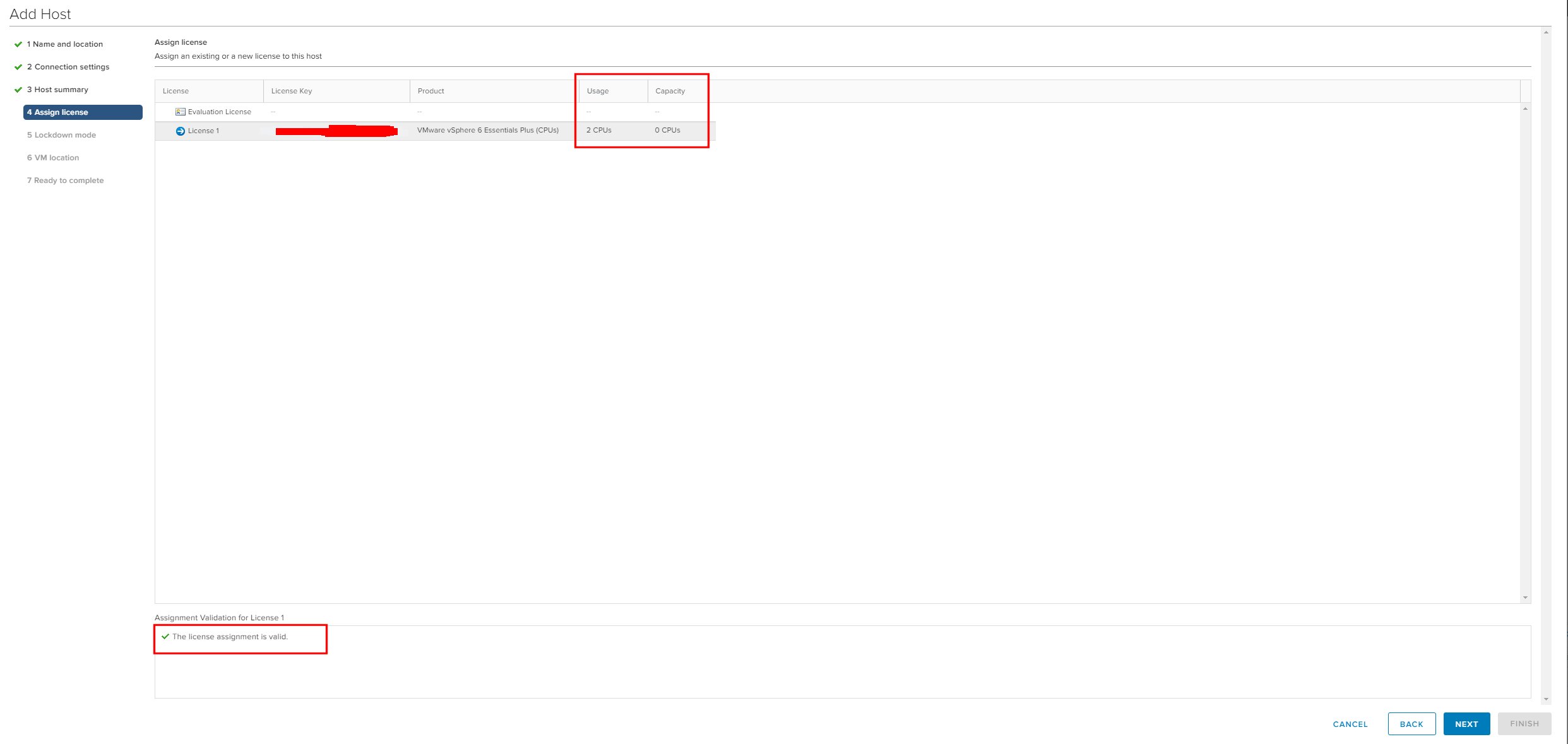Screen dimensions: 1568x744
Task: Open step 6 VM location
Action: [x=53, y=158]
